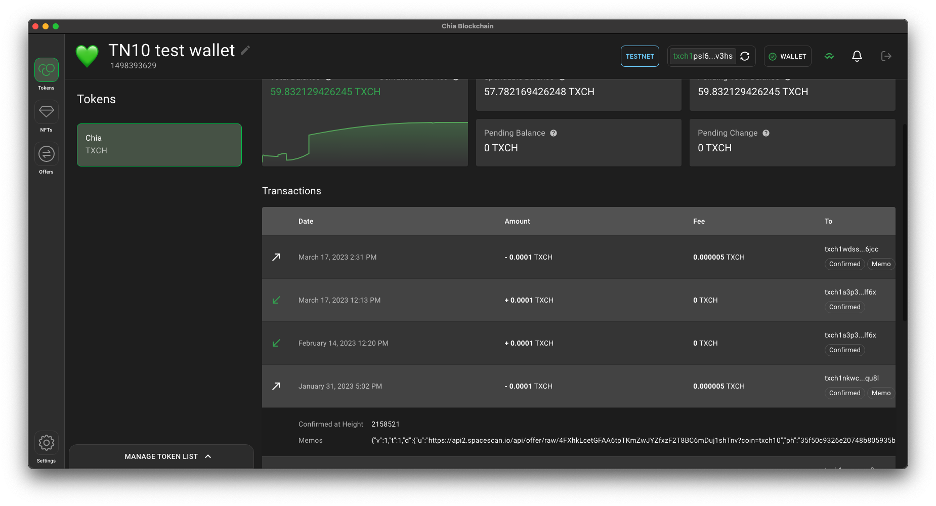The height and width of the screenshot is (506, 936).
Task: Click Confirmed badge on March 17 2:31 PM transaction
Action: pyautogui.click(x=844, y=264)
